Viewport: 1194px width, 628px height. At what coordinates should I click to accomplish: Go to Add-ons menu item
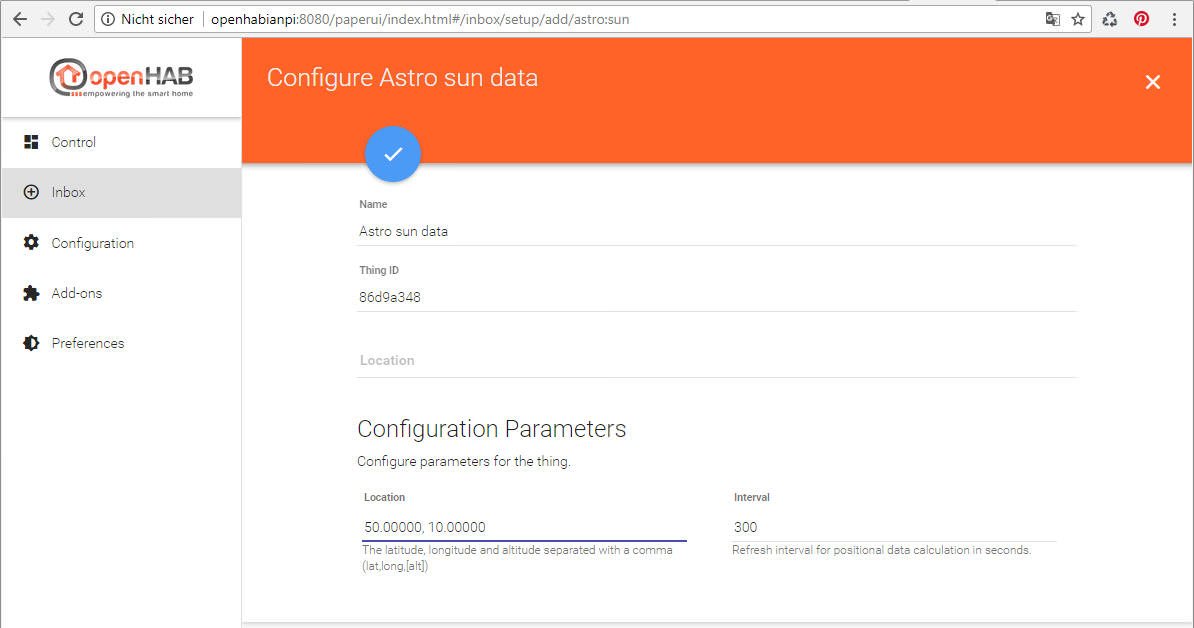[x=121, y=293]
